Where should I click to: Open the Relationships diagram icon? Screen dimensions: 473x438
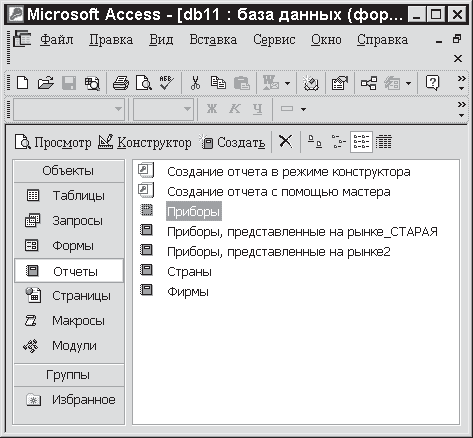tap(369, 83)
